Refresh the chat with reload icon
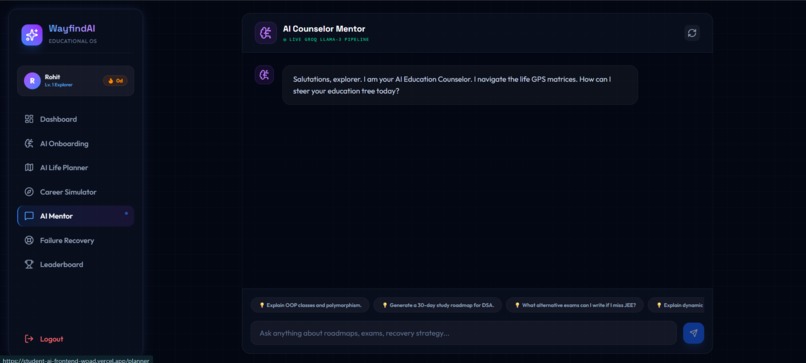The height and width of the screenshot is (363, 806). pyautogui.click(x=692, y=33)
